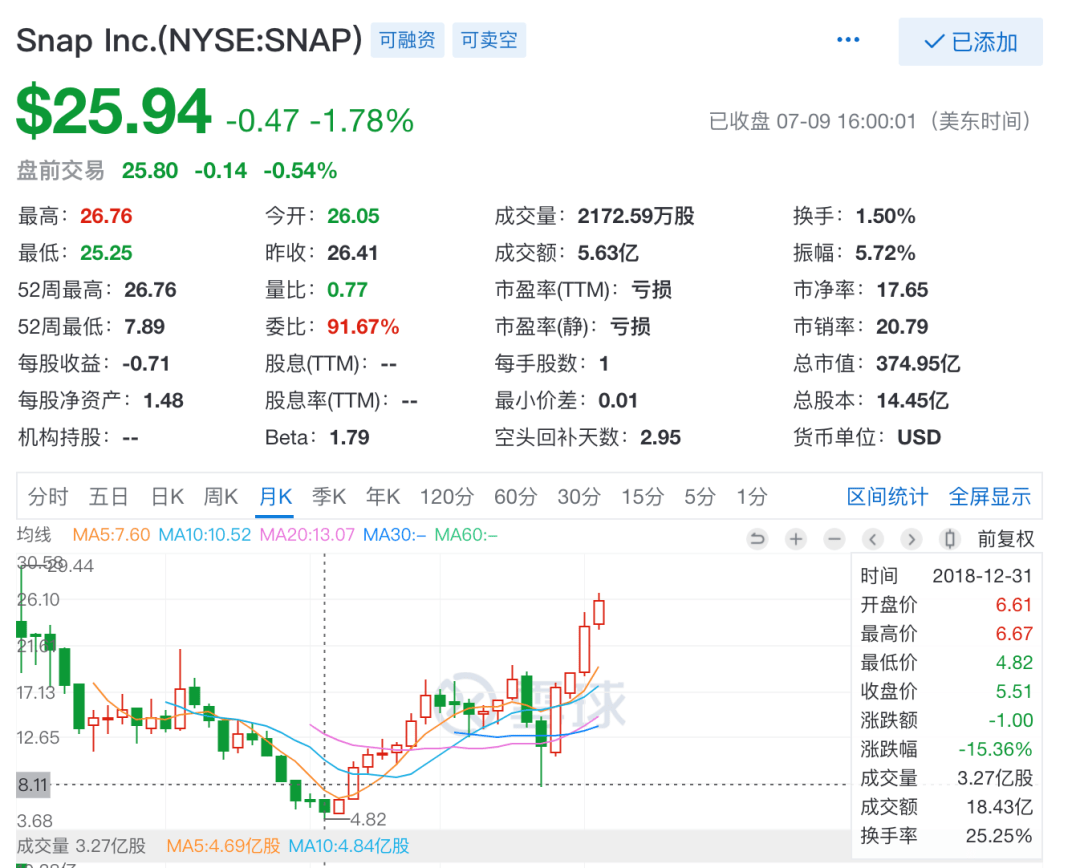Screen dimensions: 1080x868
Task: Click the Beta value 1.79
Action: [x=349, y=437]
